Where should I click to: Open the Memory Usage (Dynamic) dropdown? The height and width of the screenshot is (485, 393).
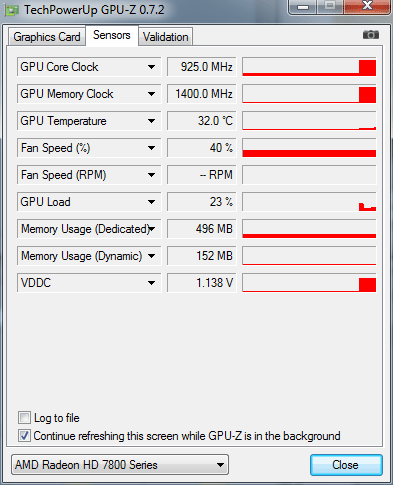click(x=151, y=256)
